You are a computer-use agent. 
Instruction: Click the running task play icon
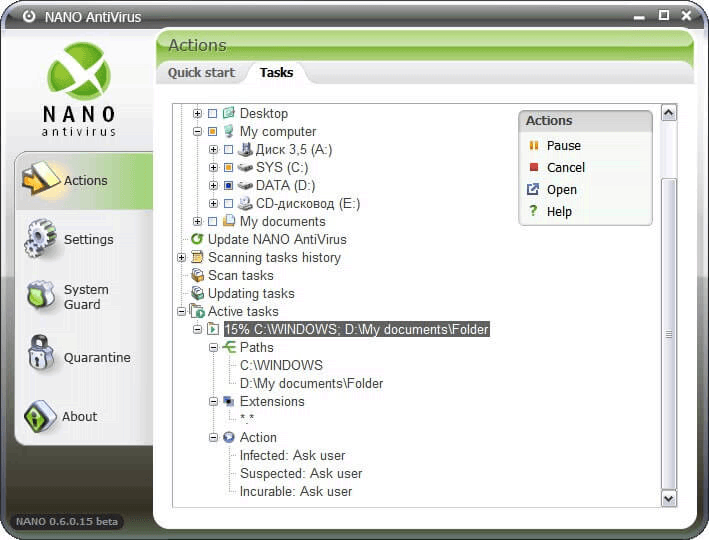pyautogui.click(x=213, y=329)
